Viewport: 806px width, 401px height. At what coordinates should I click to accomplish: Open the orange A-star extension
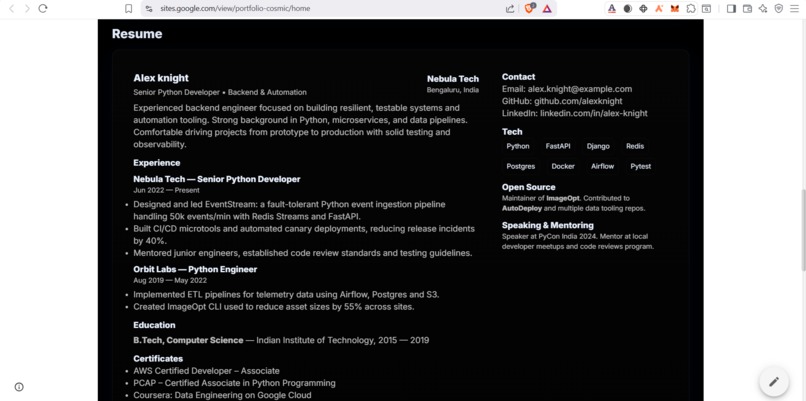click(659, 9)
